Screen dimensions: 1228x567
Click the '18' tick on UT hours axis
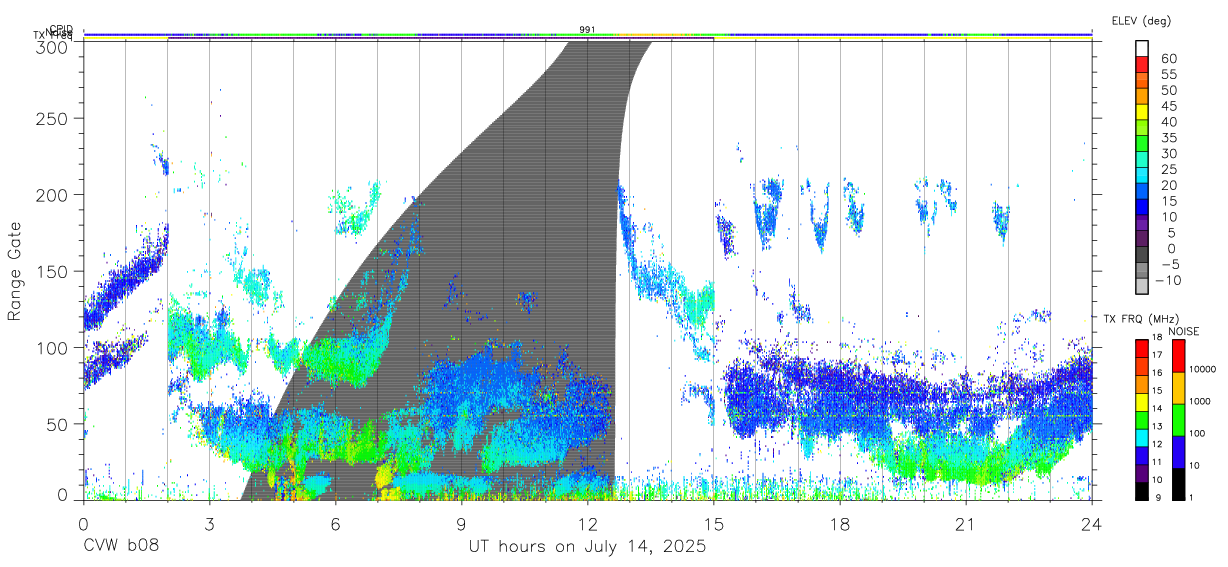point(840,525)
